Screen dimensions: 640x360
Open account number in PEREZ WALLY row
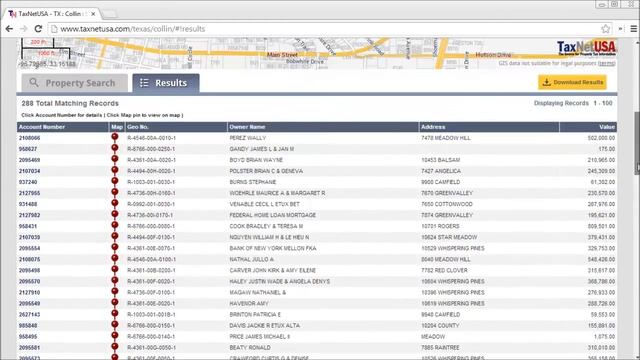[x=29, y=138]
